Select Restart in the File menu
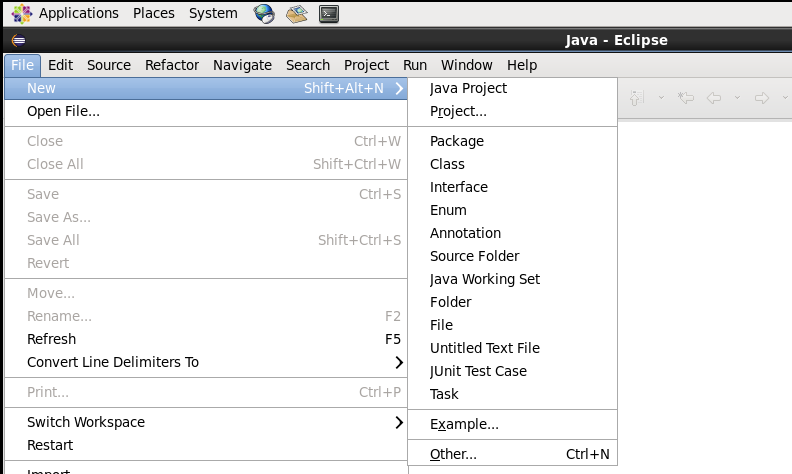 tap(206, 445)
